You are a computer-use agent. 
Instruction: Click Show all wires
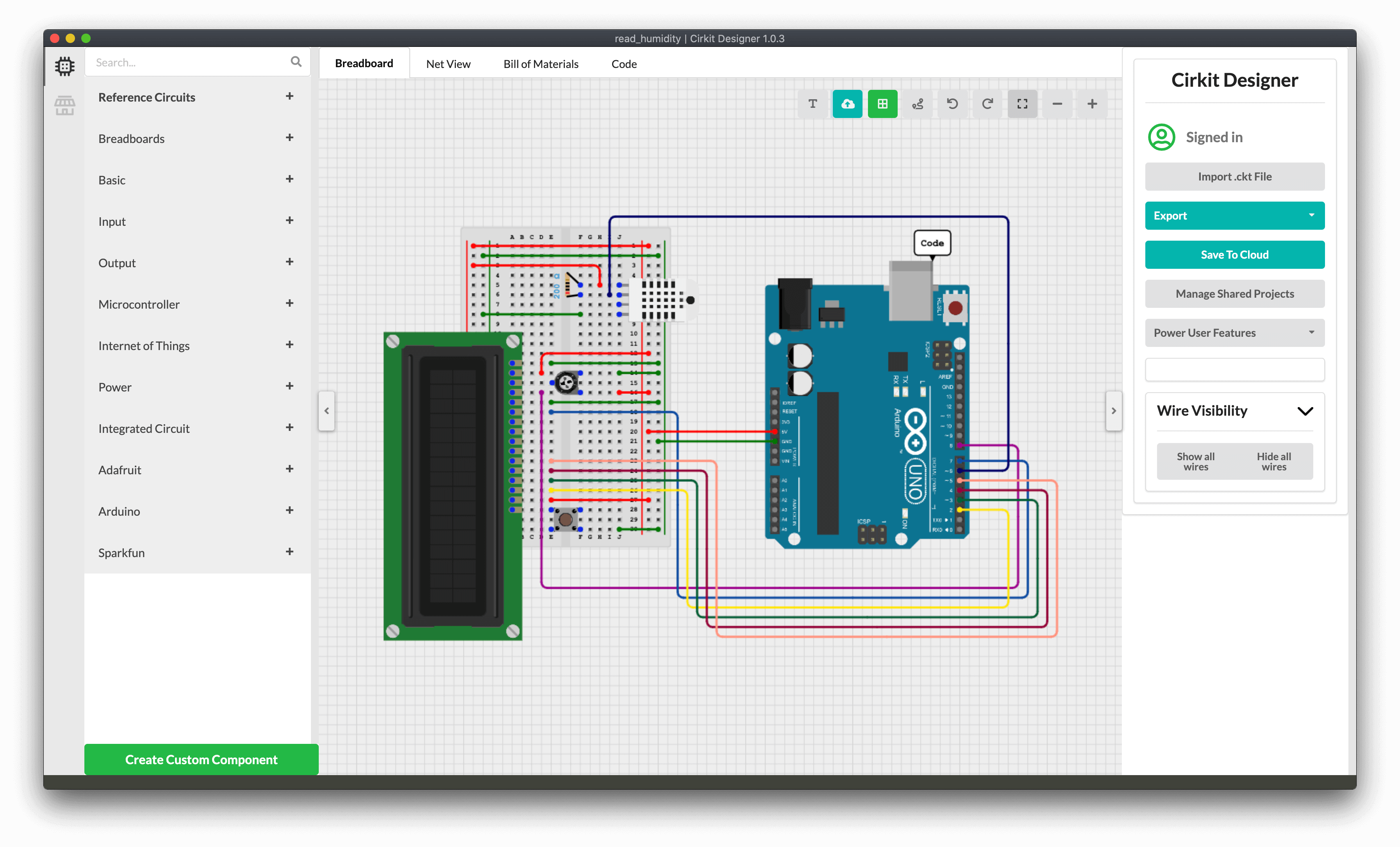(x=1195, y=461)
